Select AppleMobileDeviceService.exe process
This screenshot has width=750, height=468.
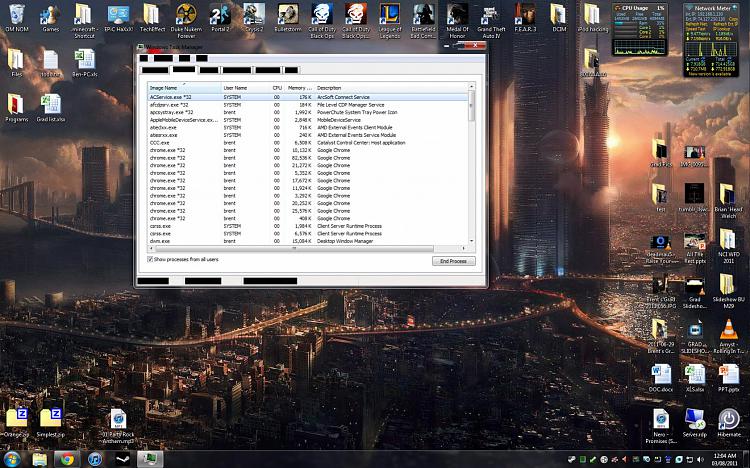pos(308,120)
